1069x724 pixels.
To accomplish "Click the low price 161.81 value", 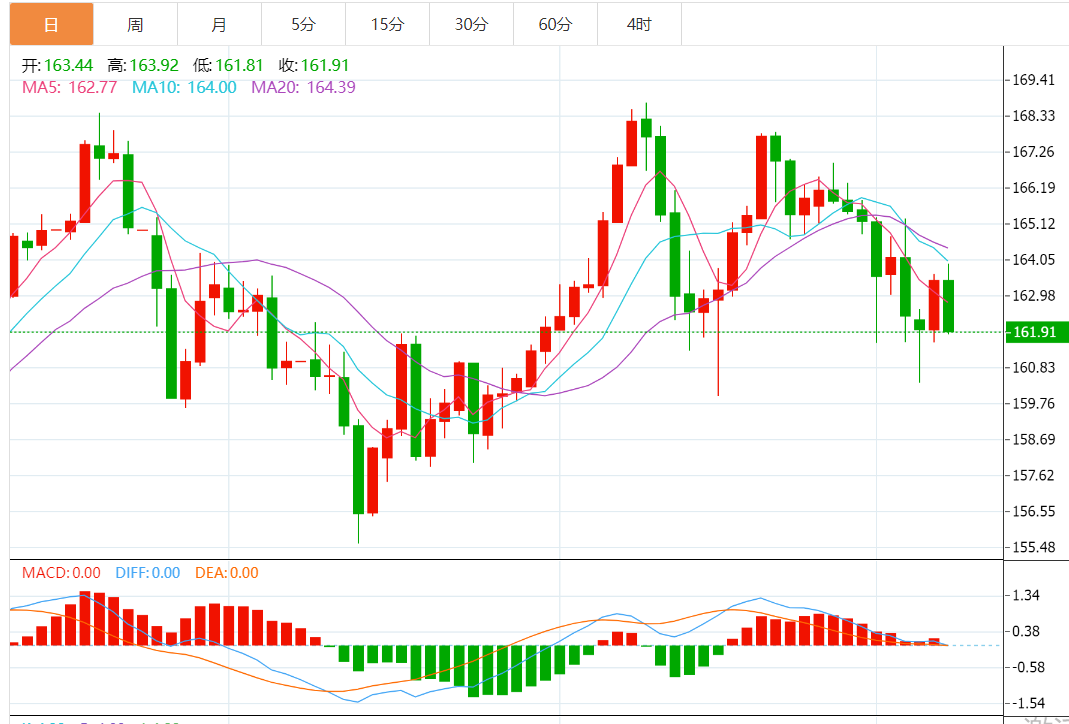I will coord(239,65).
